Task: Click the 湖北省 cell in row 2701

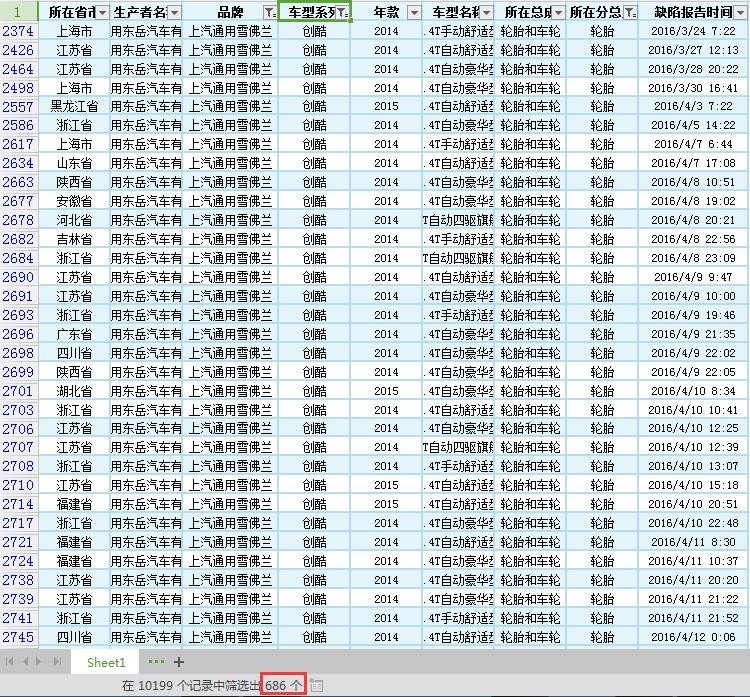Action: (74, 391)
